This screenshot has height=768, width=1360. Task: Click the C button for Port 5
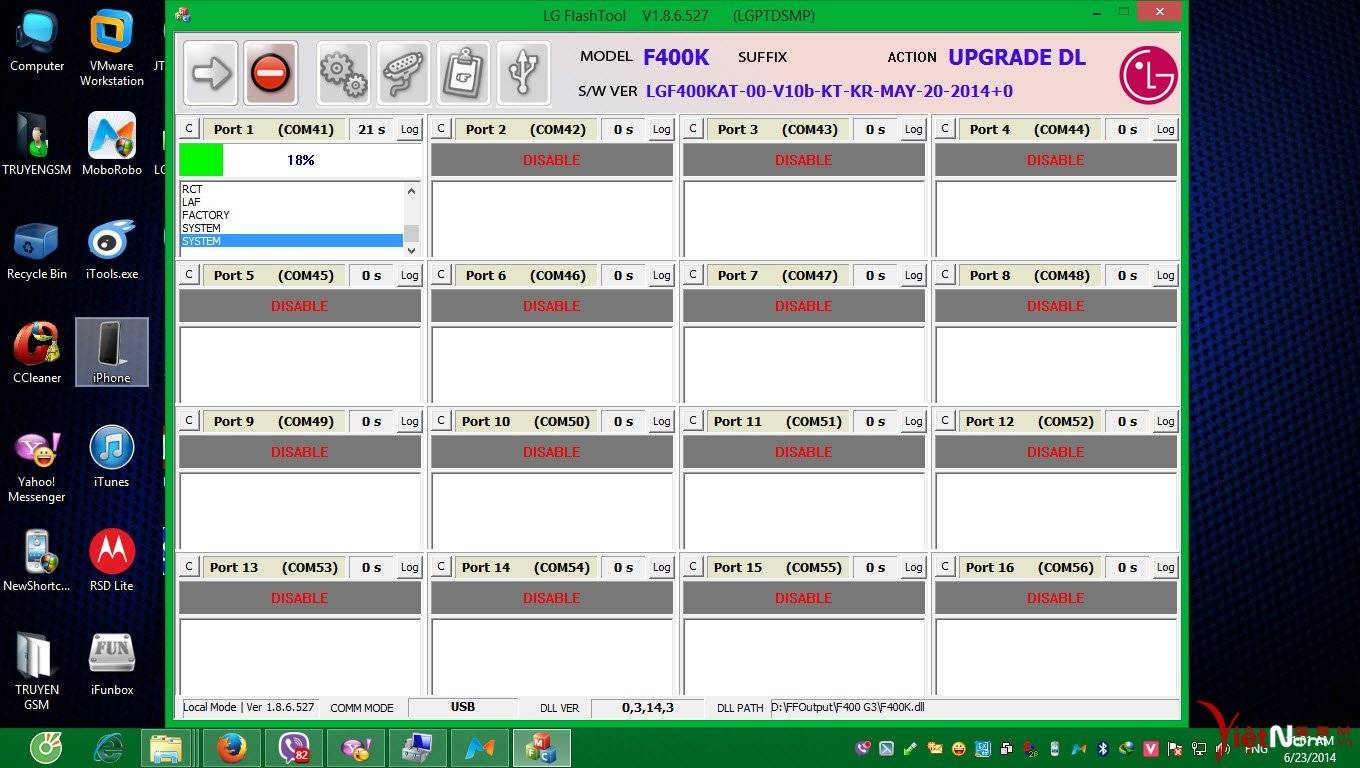(x=189, y=275)
